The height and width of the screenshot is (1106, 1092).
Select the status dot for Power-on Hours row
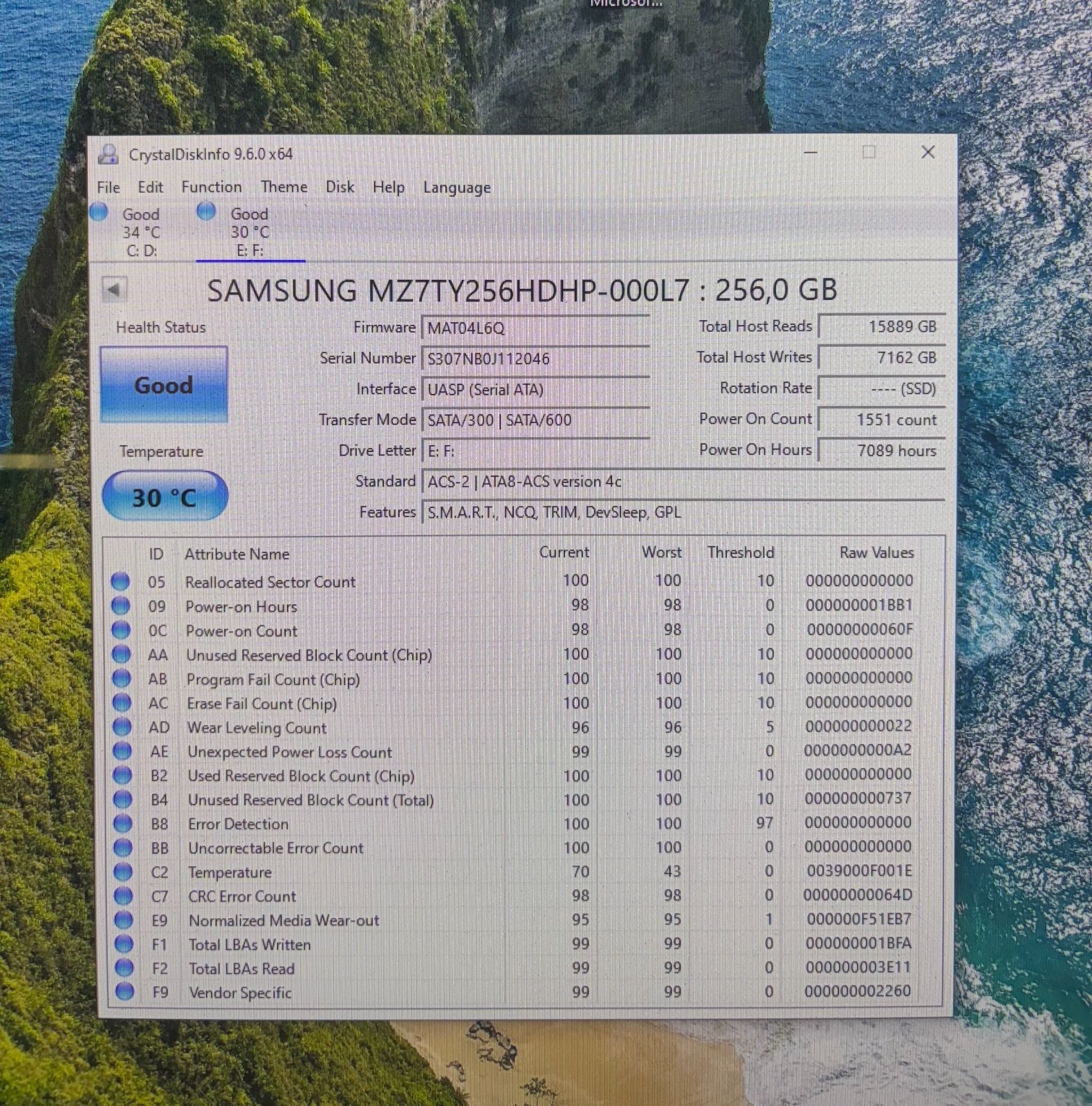click(x=120, y=606)
